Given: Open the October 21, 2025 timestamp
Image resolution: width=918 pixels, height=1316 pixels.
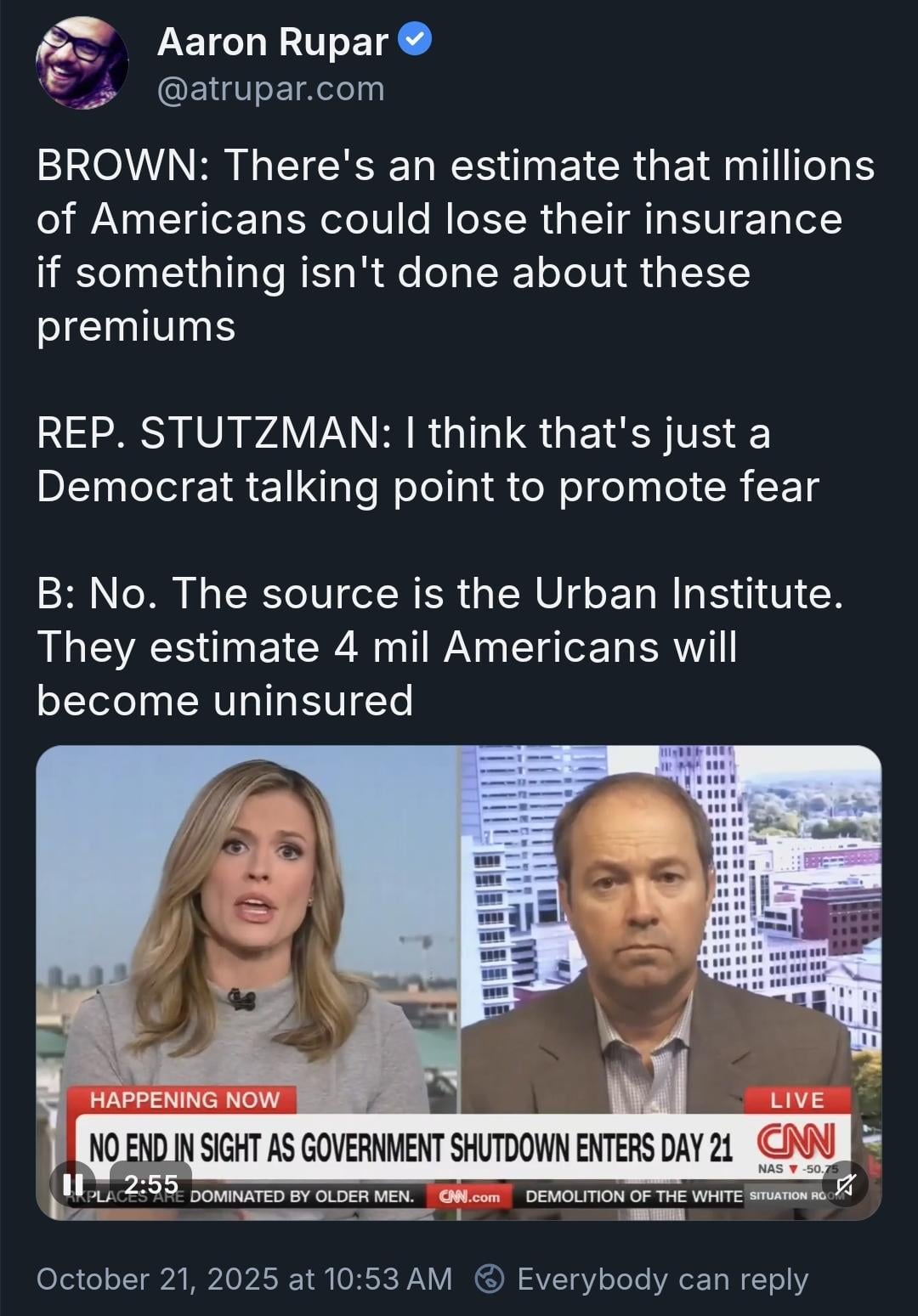Looking at the screenshot, I should (244, 1279).
